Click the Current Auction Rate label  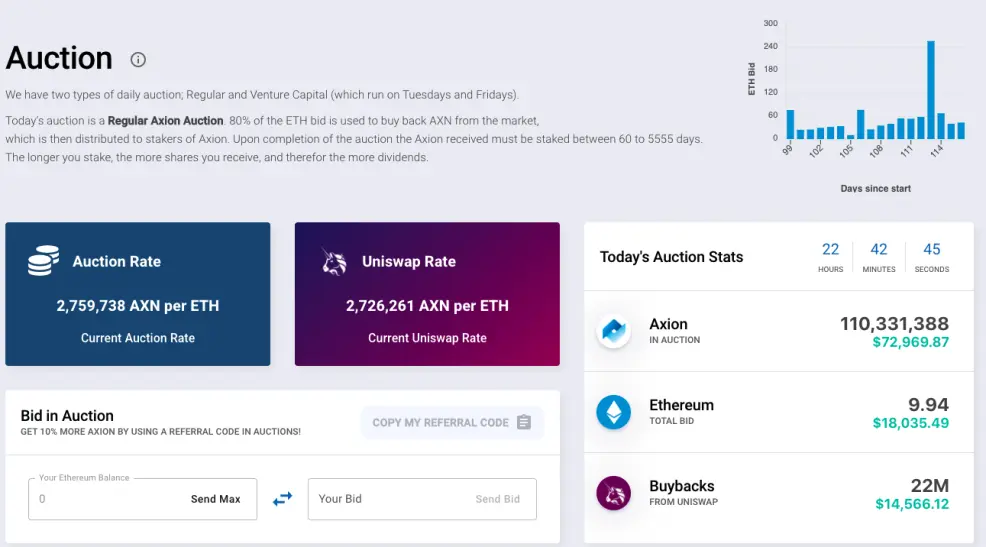[138, 338]
